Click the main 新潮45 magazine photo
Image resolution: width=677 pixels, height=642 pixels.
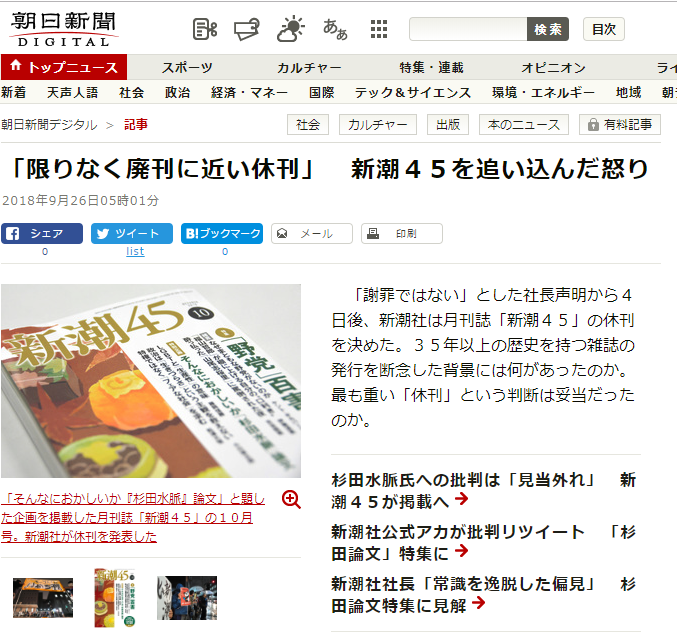tap(151, 381)
